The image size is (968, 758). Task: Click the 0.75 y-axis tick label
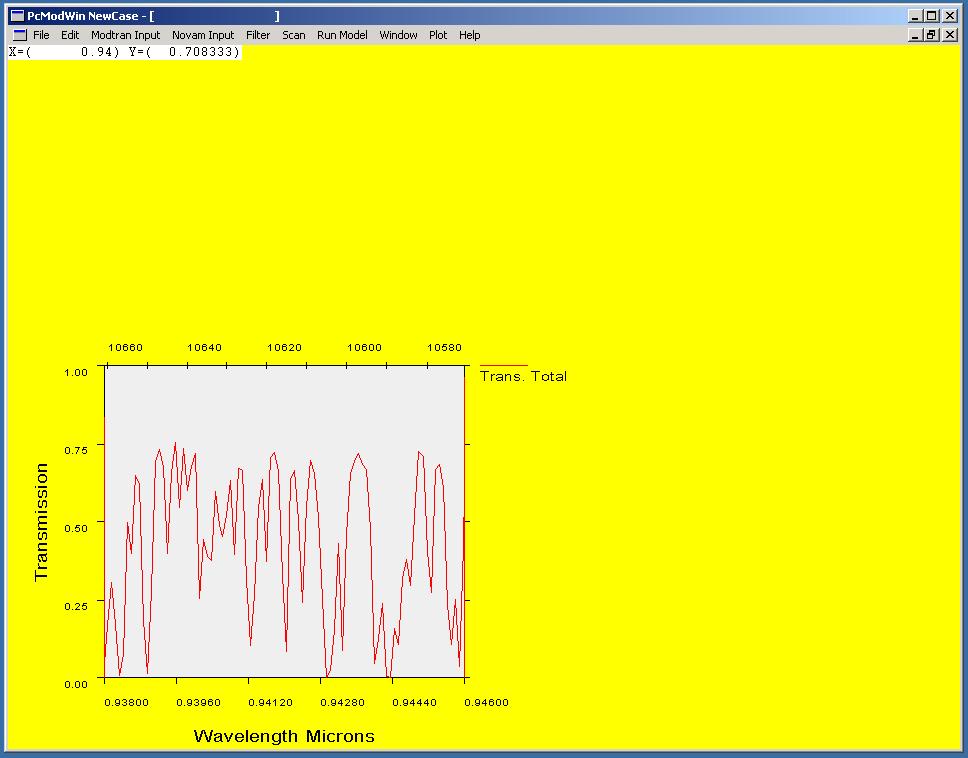click(76, 450)
